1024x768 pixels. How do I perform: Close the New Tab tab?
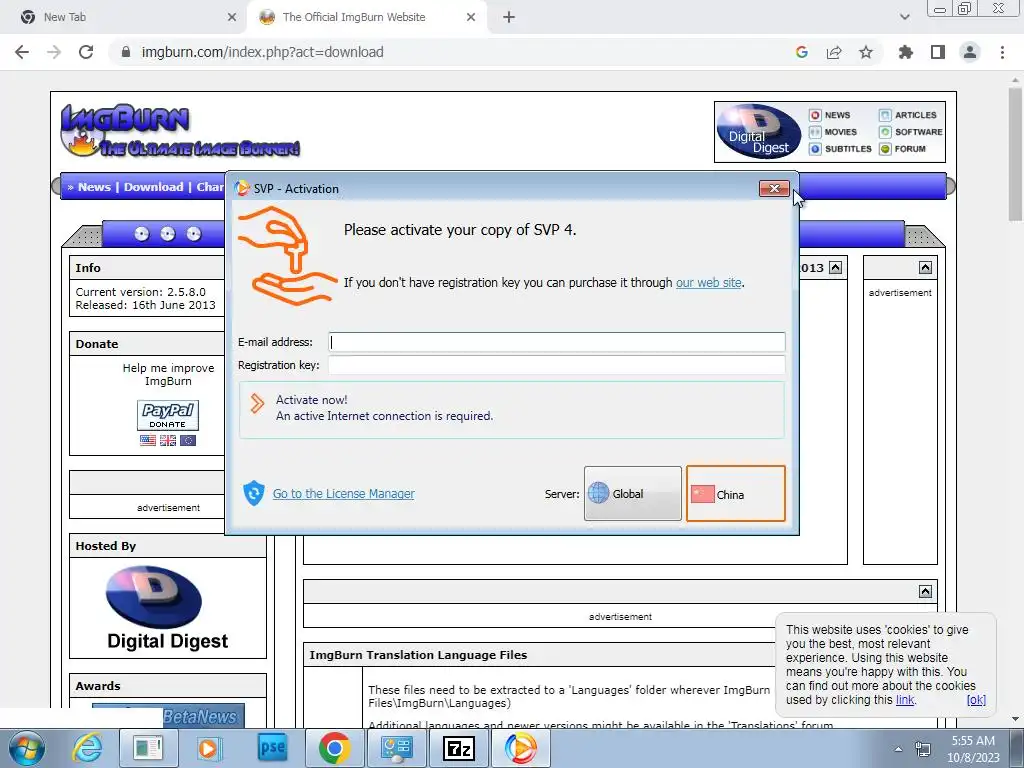click(232, 17)
